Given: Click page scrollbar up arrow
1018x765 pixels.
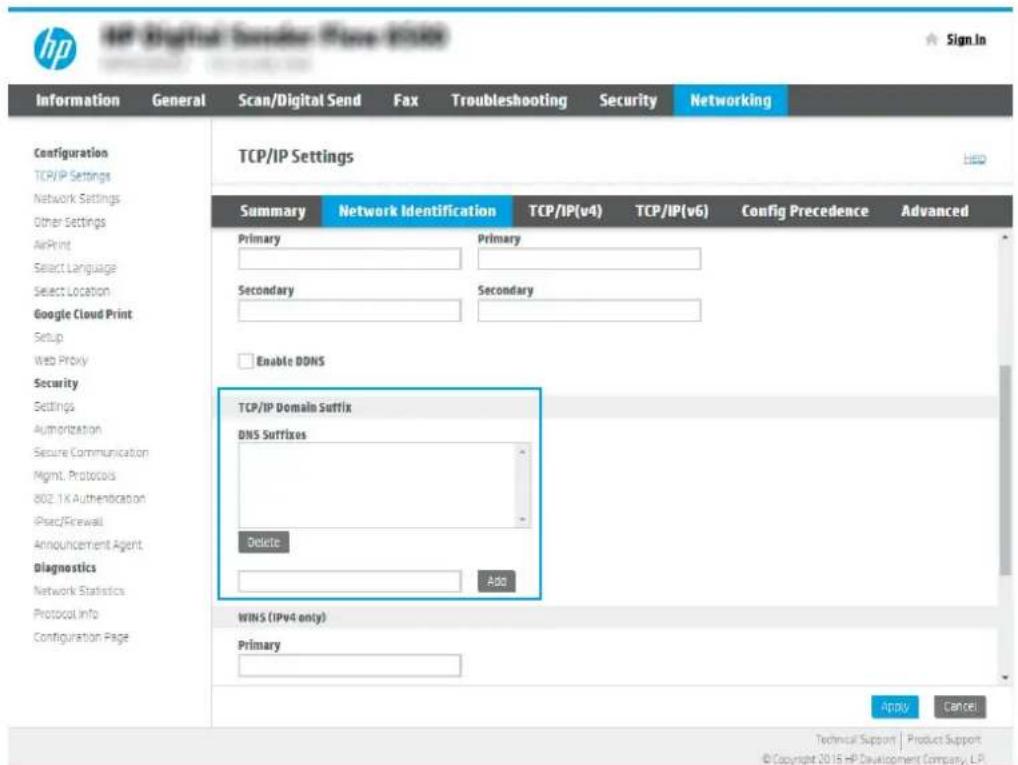Looking at the screenshot, I should tap(1005, 238).
